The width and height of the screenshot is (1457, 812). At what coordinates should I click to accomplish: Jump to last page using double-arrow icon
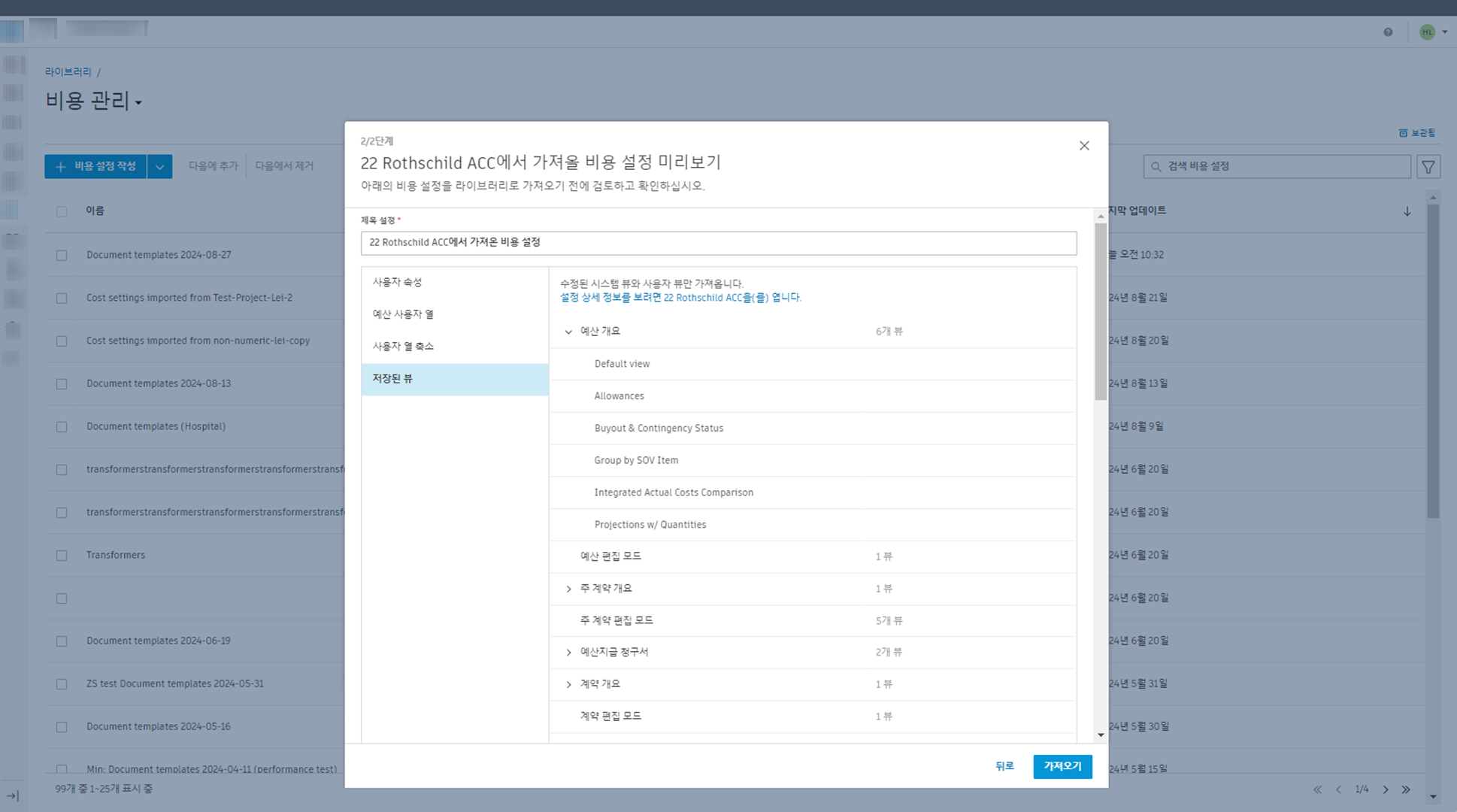(x=1406, y=789)
